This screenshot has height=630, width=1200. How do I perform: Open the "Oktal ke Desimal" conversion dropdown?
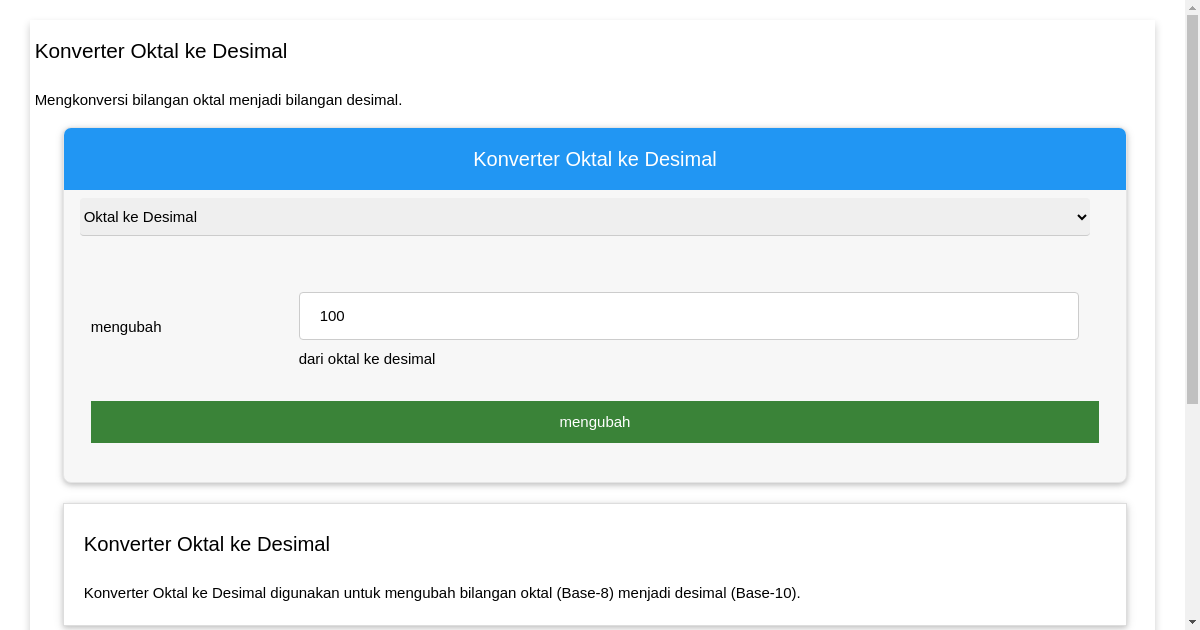585,217
